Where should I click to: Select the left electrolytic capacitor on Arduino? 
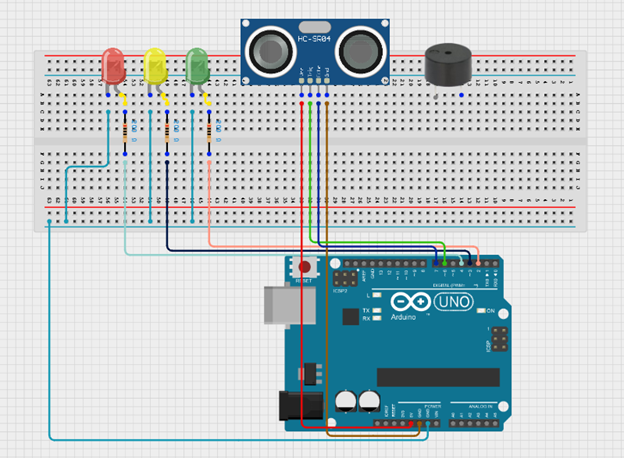tap(346, 401)
